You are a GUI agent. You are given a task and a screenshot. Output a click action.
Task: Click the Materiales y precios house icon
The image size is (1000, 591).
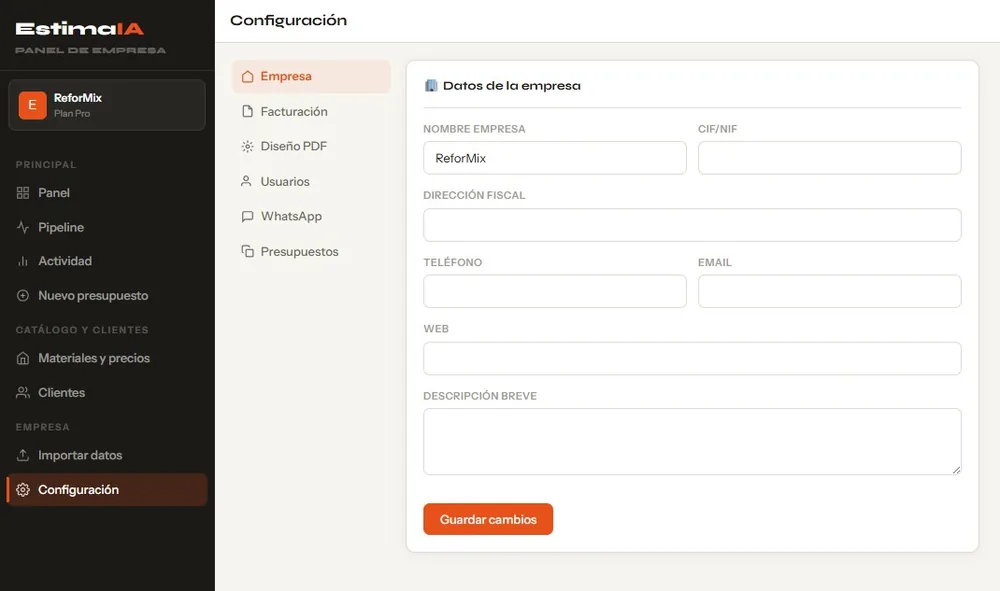(23, 358)
